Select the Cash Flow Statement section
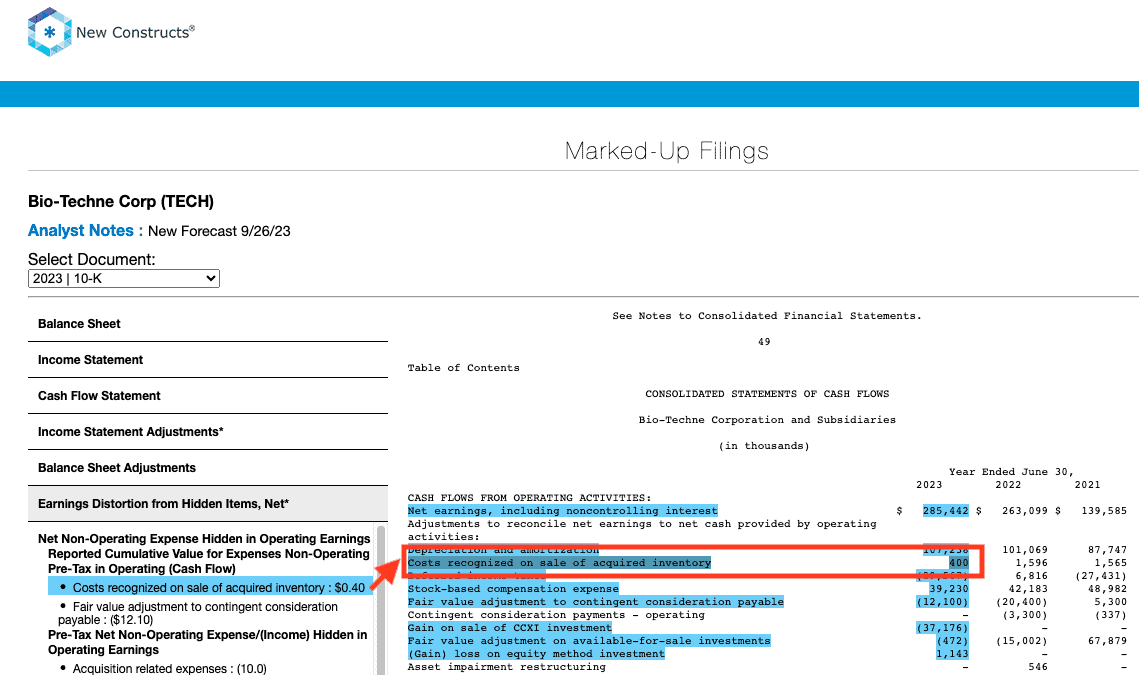1139x675 pixels. [208, 396]
